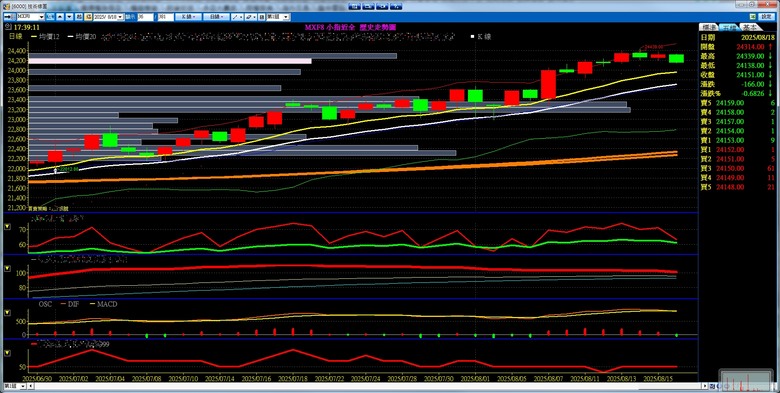Click the scroll-right arrow on bottom scrollbar
Image resolution: width=780 pixels, height=393 pixels.
(705, 386)
